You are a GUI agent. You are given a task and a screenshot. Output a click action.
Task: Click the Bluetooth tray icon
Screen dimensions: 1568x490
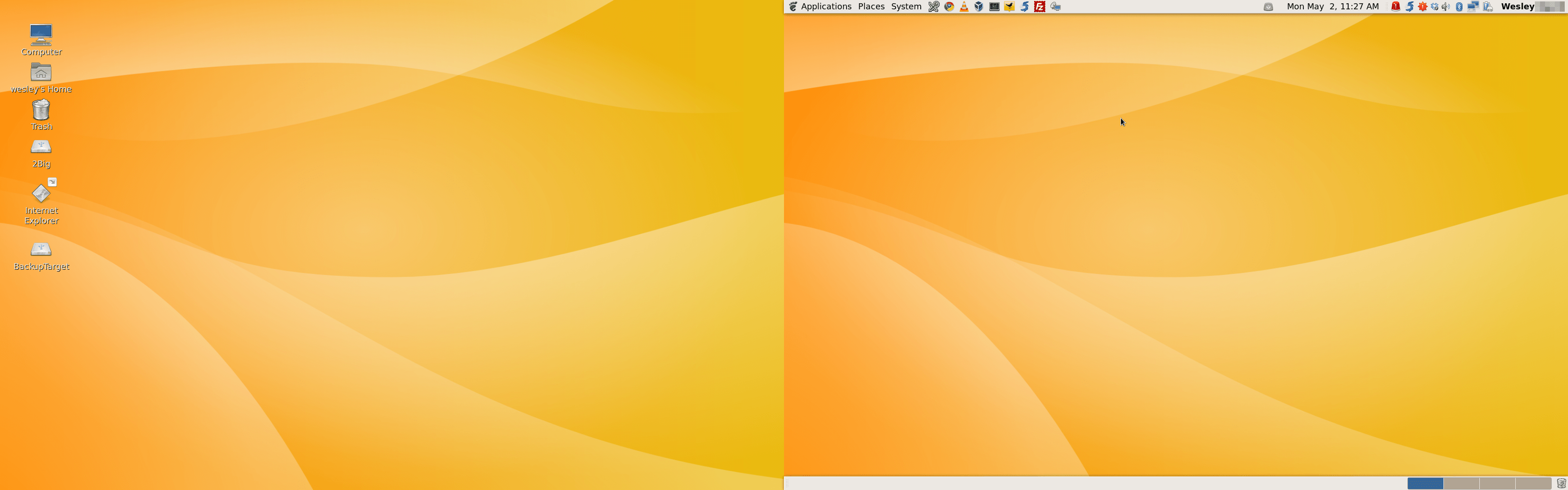[1459, 7]
